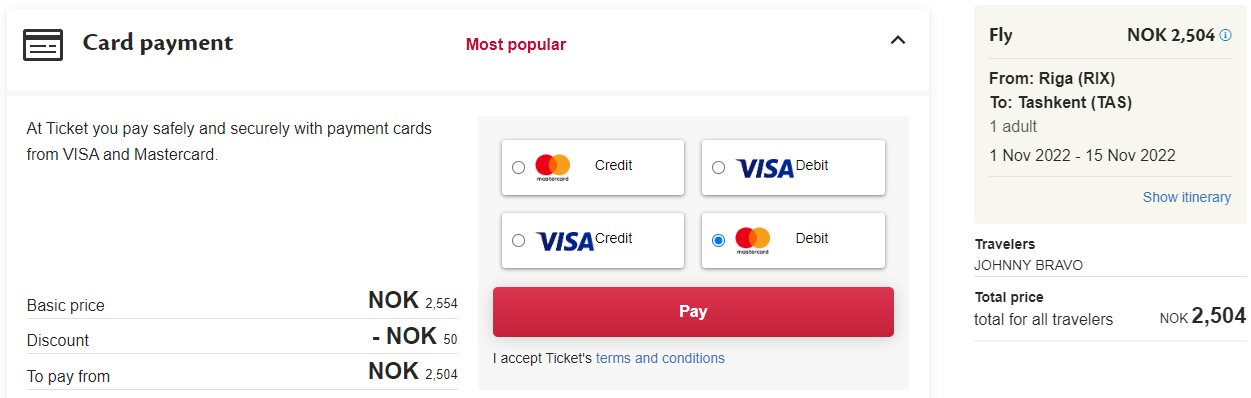The width and height of the screenshot is (1251, 398).
Task: Click the VISA logo in Credit option
Action: pyautogui.click(x=565, y=241)
